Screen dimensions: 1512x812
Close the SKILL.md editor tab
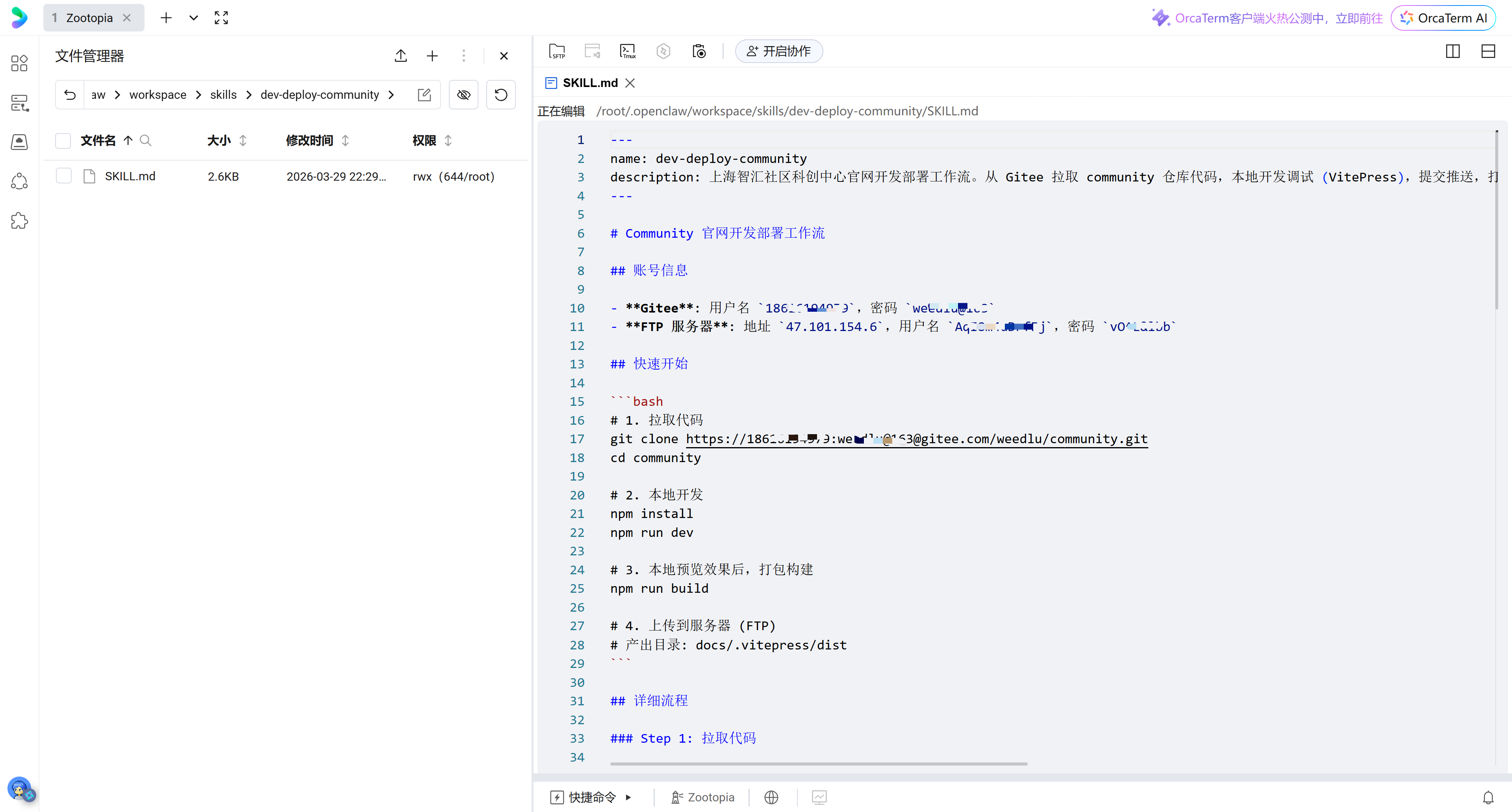[x=630, y=83]
